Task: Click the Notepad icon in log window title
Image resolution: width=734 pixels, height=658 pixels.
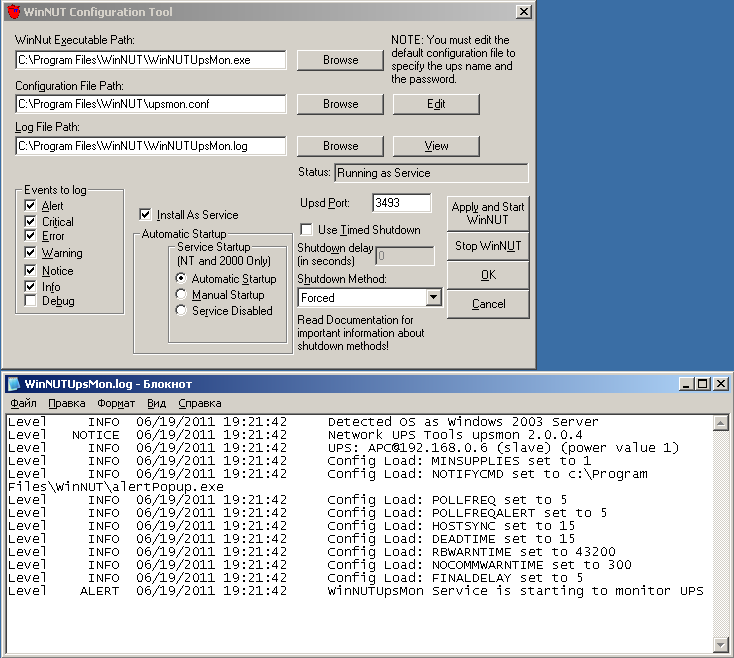Action: pos(13,383)
